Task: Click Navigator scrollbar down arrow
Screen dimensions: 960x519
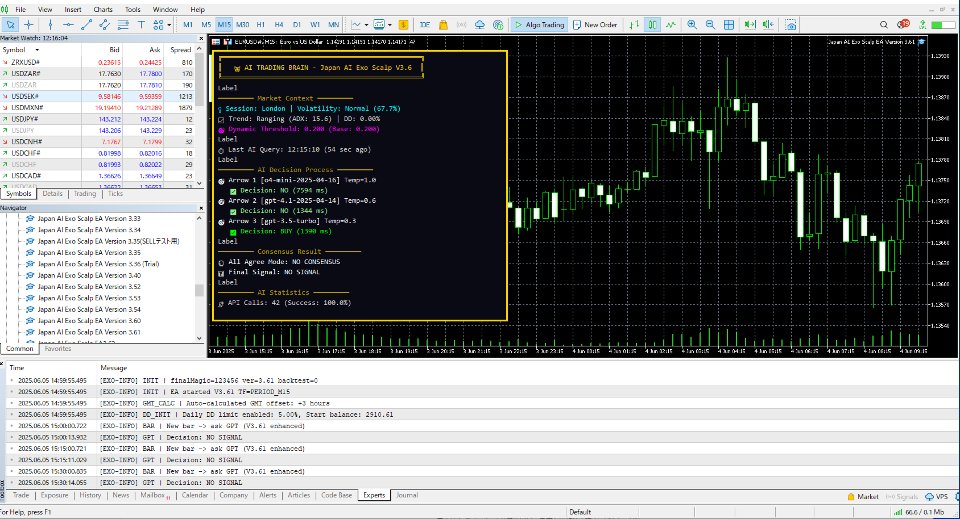Action: (199, 338)
